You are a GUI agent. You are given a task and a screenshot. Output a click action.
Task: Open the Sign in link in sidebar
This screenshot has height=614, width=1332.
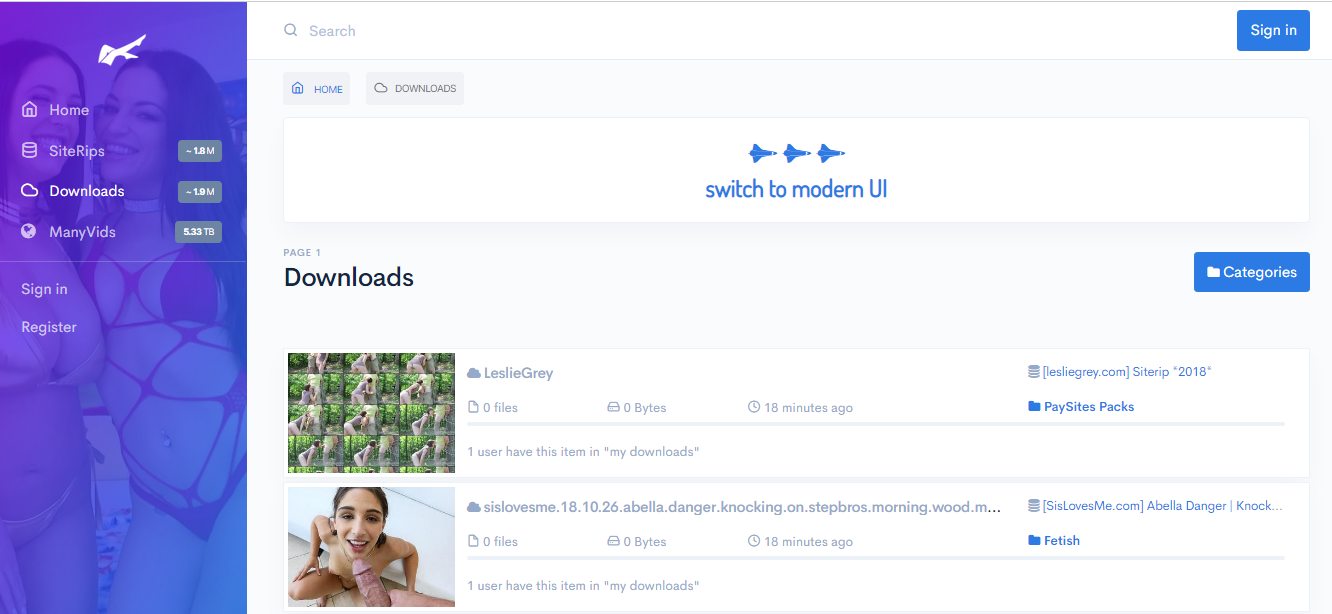tap(44, 289)
